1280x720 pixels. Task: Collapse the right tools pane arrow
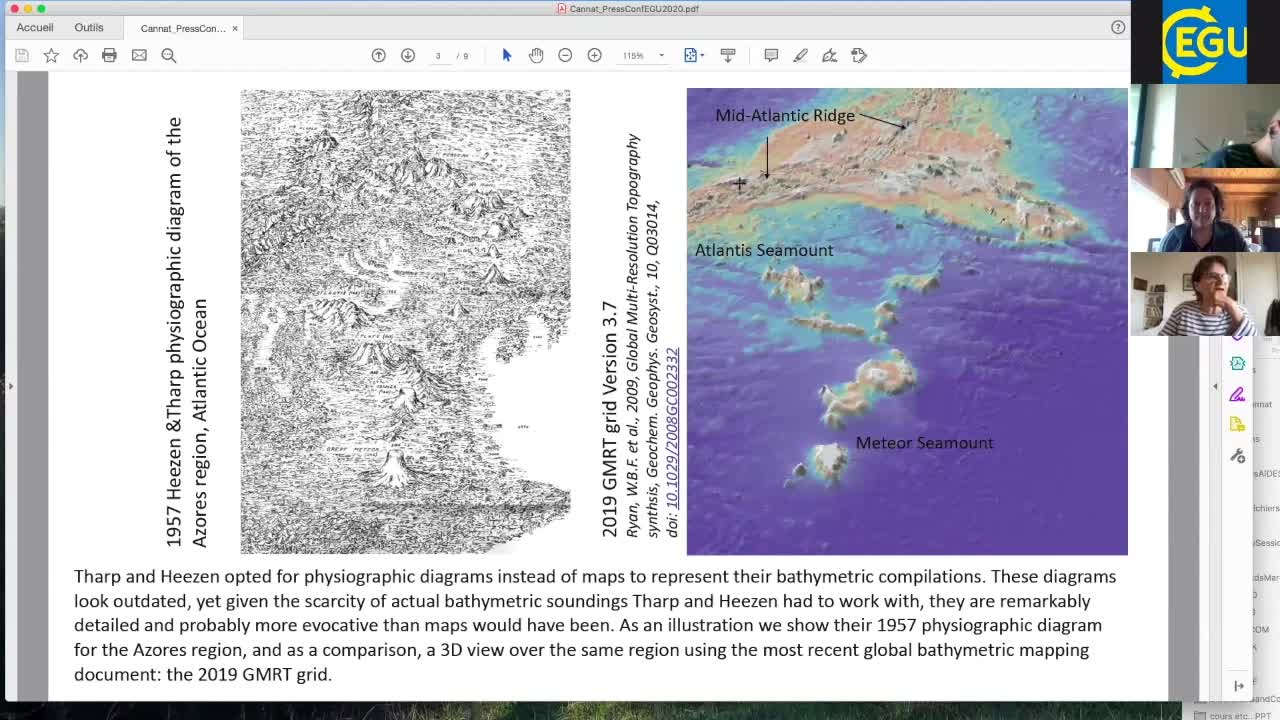tap(1216, 386)
